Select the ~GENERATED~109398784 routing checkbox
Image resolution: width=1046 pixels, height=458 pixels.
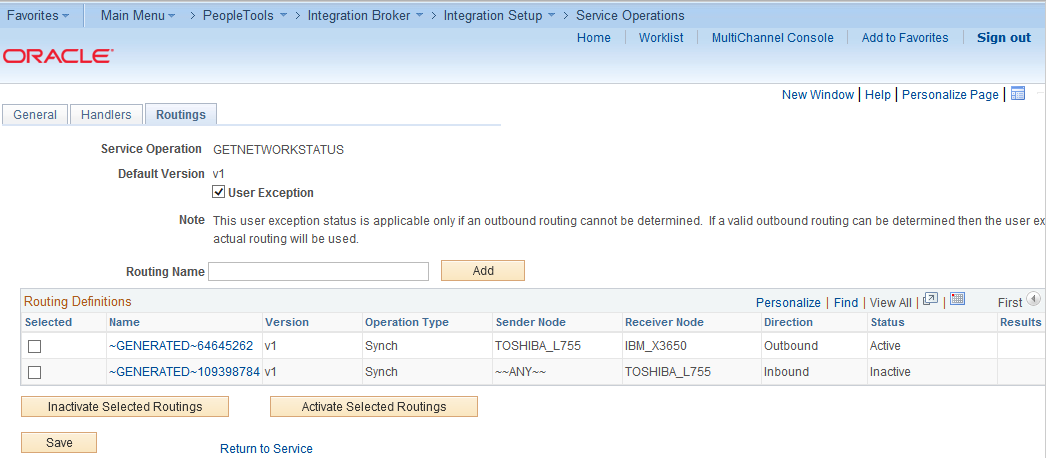click(35, 372)
